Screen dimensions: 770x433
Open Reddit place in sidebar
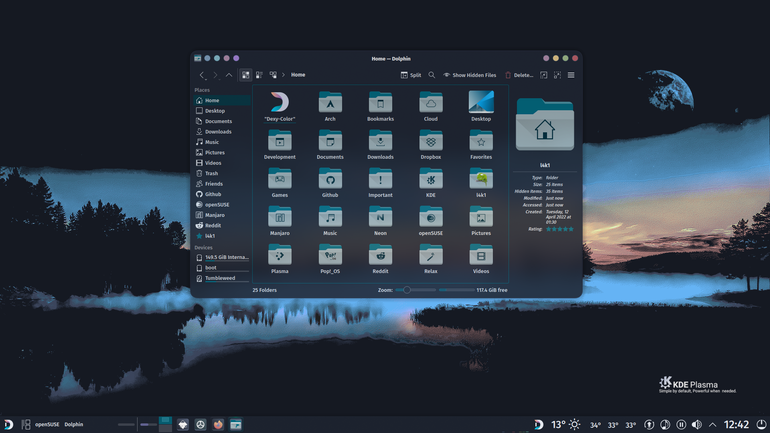pyautogui.click(x=222, y=225)
